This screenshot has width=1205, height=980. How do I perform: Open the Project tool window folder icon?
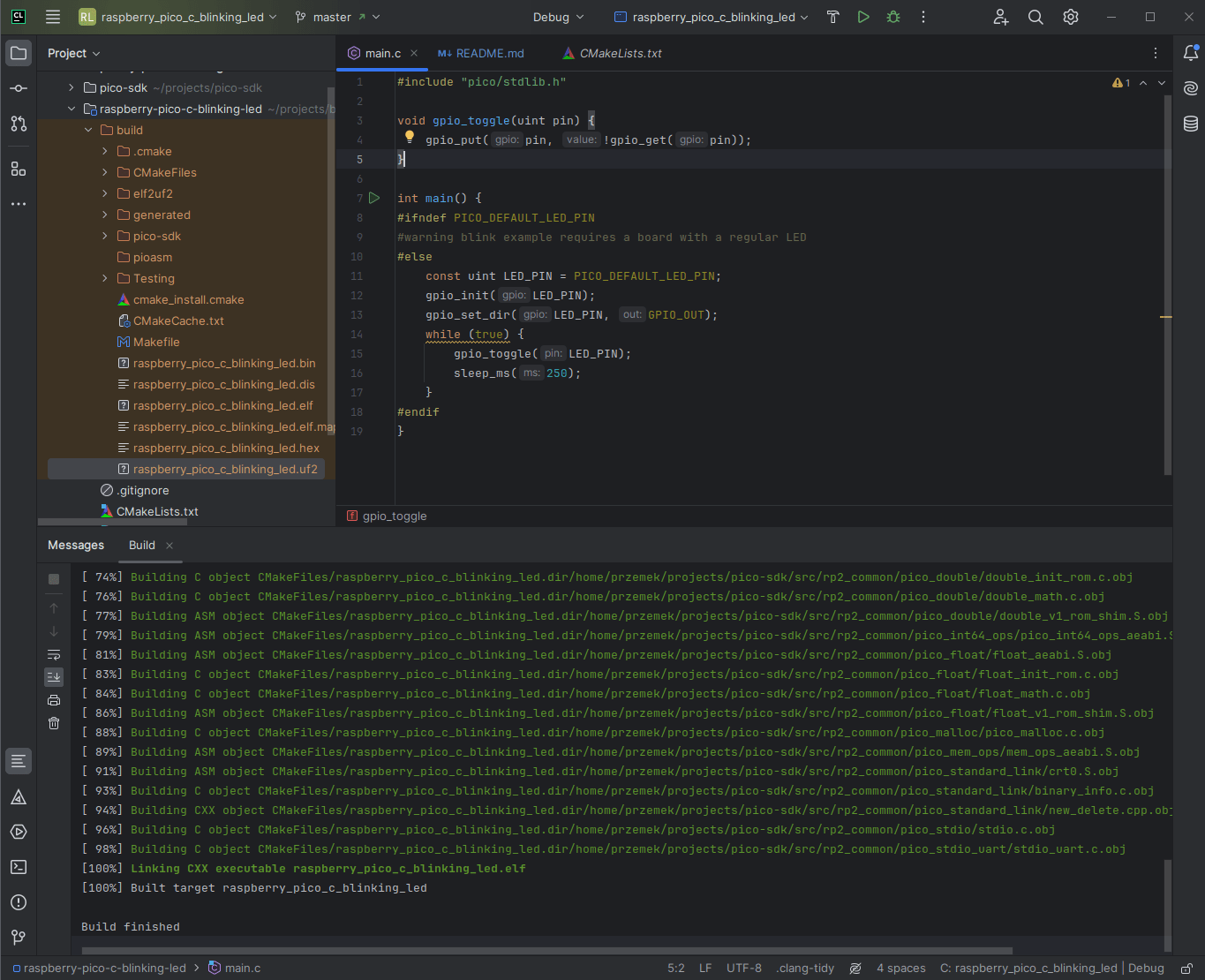pyautogui.click(x=19, y=53)
